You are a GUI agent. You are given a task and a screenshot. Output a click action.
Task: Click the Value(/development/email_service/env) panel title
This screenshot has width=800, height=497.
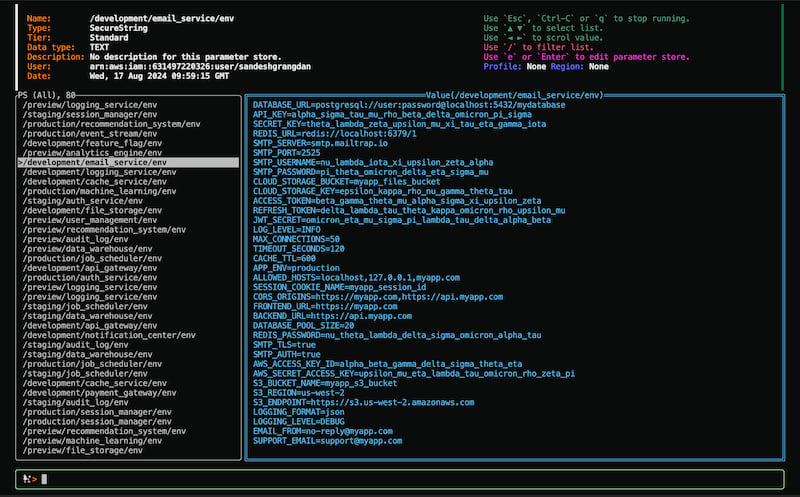click(x=514, y=95)
